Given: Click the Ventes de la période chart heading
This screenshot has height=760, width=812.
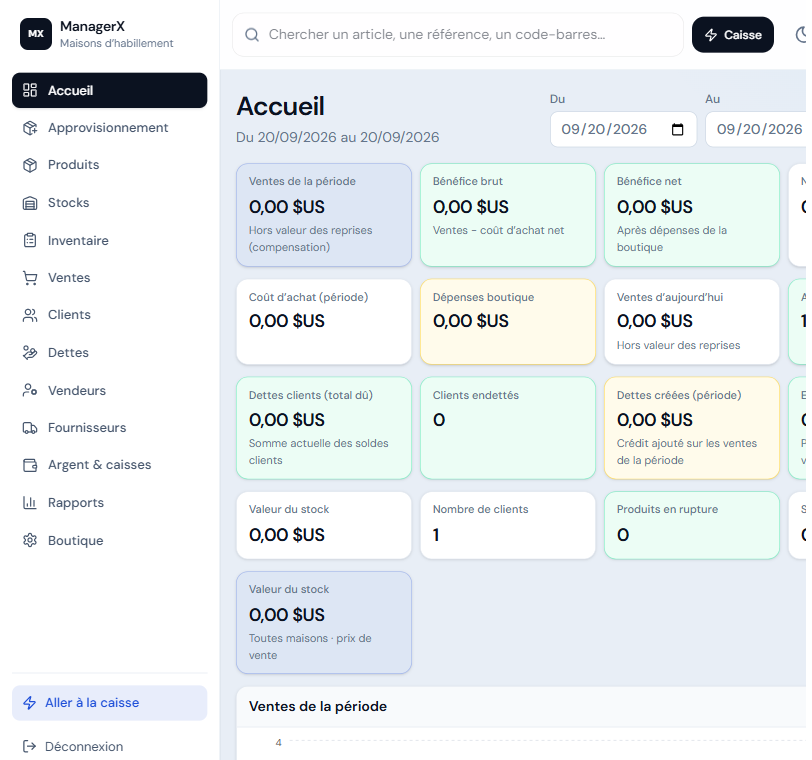Looking at the screenshot, I should 318,707.
